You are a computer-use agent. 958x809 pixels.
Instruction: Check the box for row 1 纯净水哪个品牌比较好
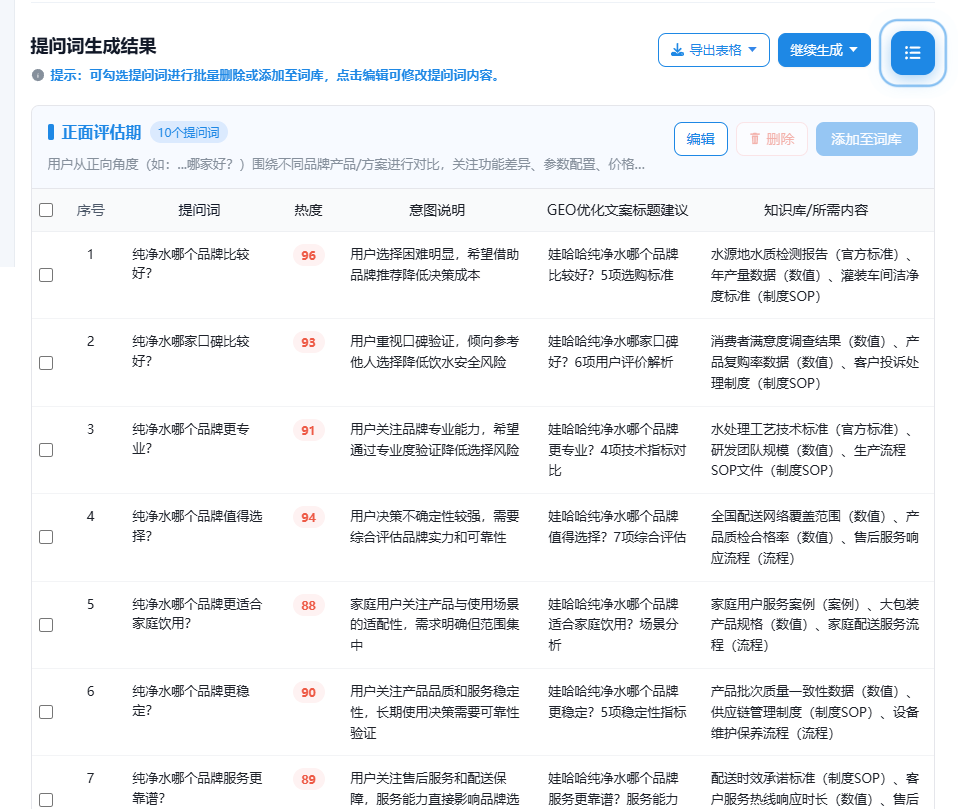[x=46, y=275]
